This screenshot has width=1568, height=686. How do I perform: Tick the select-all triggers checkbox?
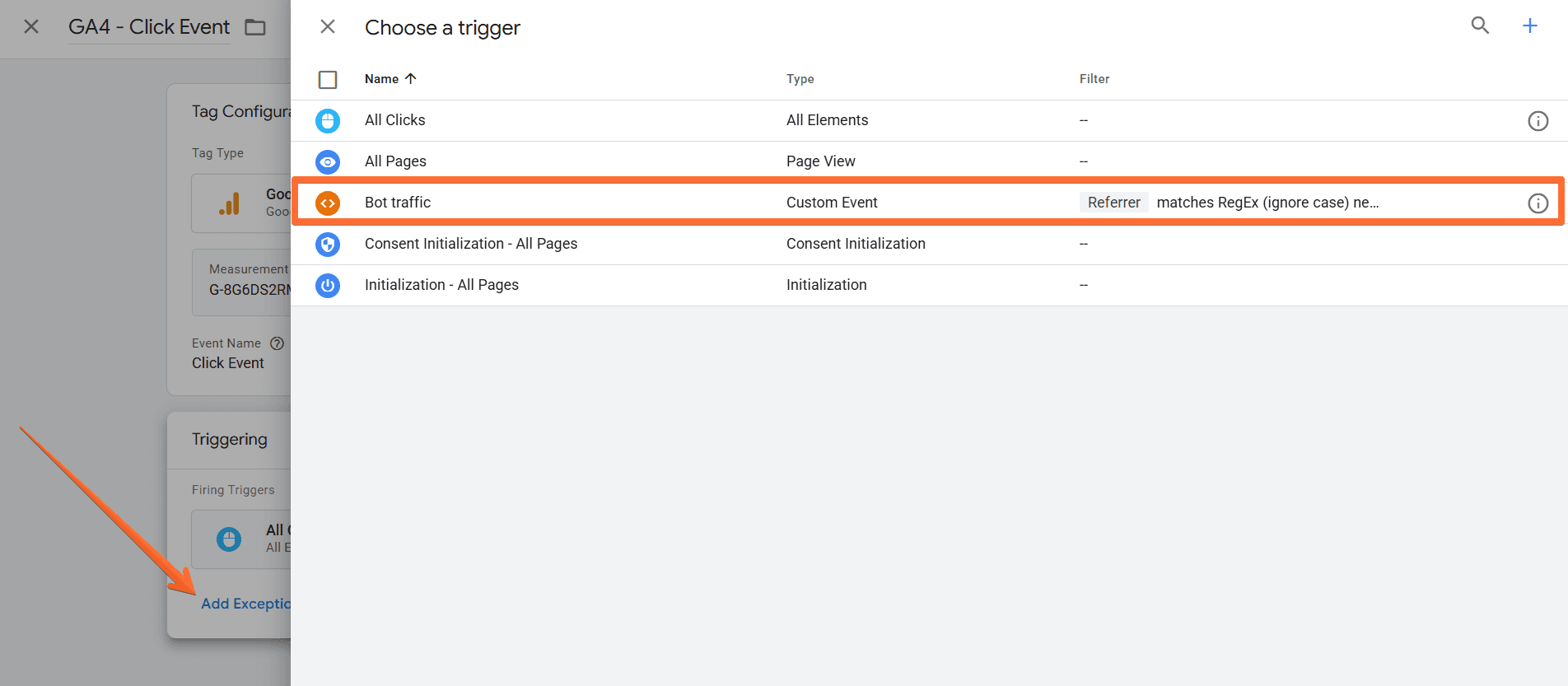[328, 80]
